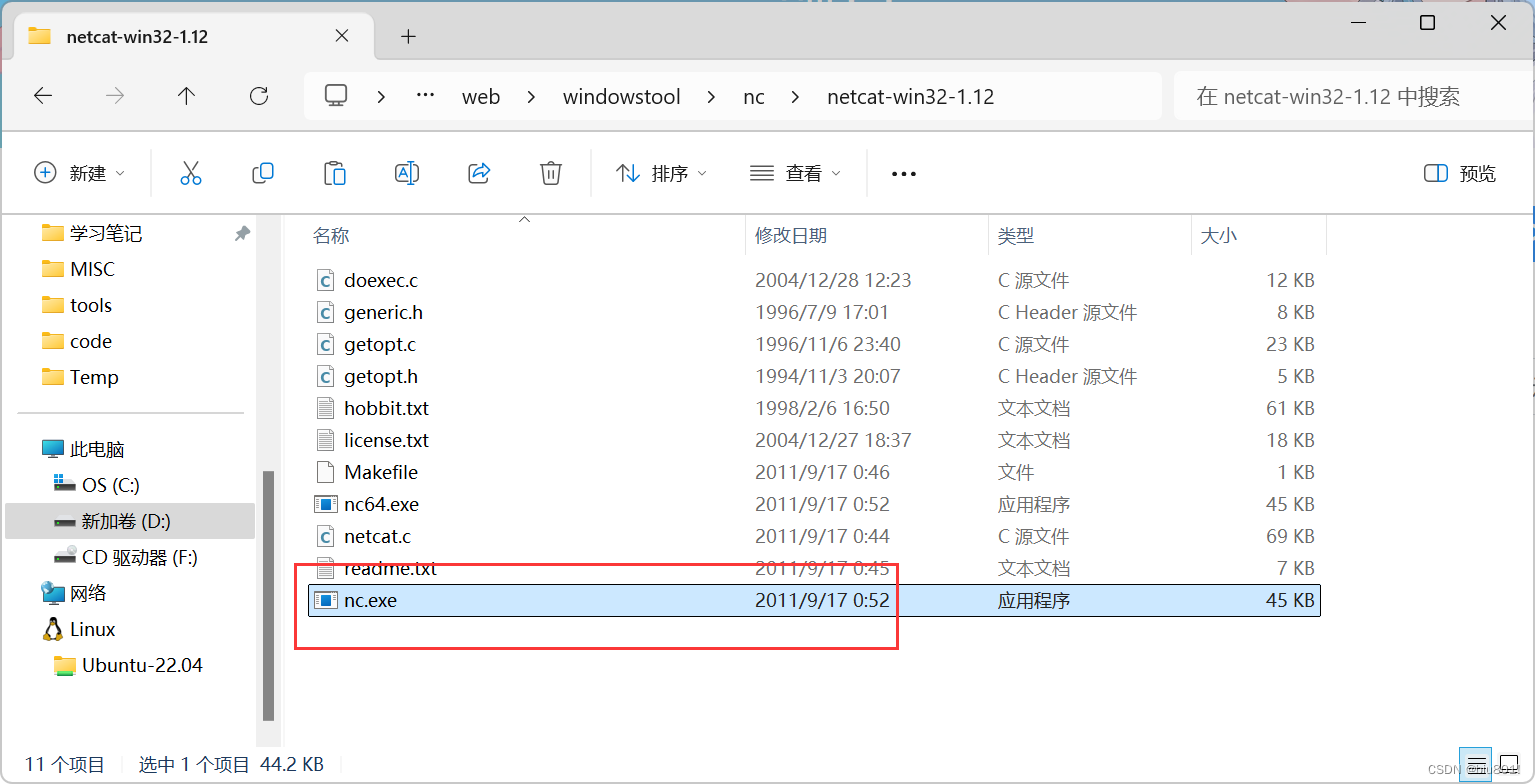Switch to details view in the status bar
This screenshot has height=784, width=1535.
pyautogui.click(x=1477, y=765)
